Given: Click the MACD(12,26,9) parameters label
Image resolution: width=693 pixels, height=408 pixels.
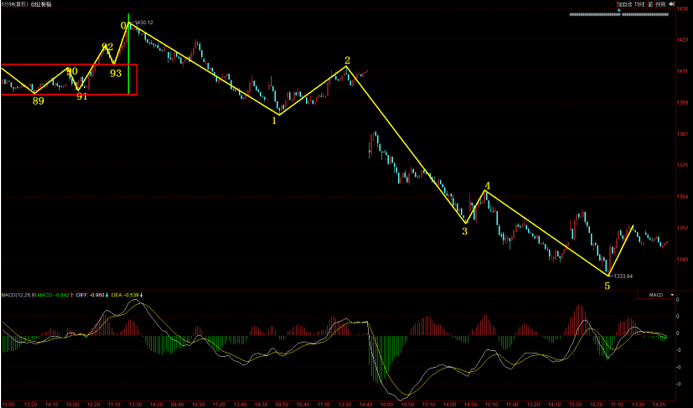Looking at the screenshot, I should pyautogui.click(x=18, y=295).
